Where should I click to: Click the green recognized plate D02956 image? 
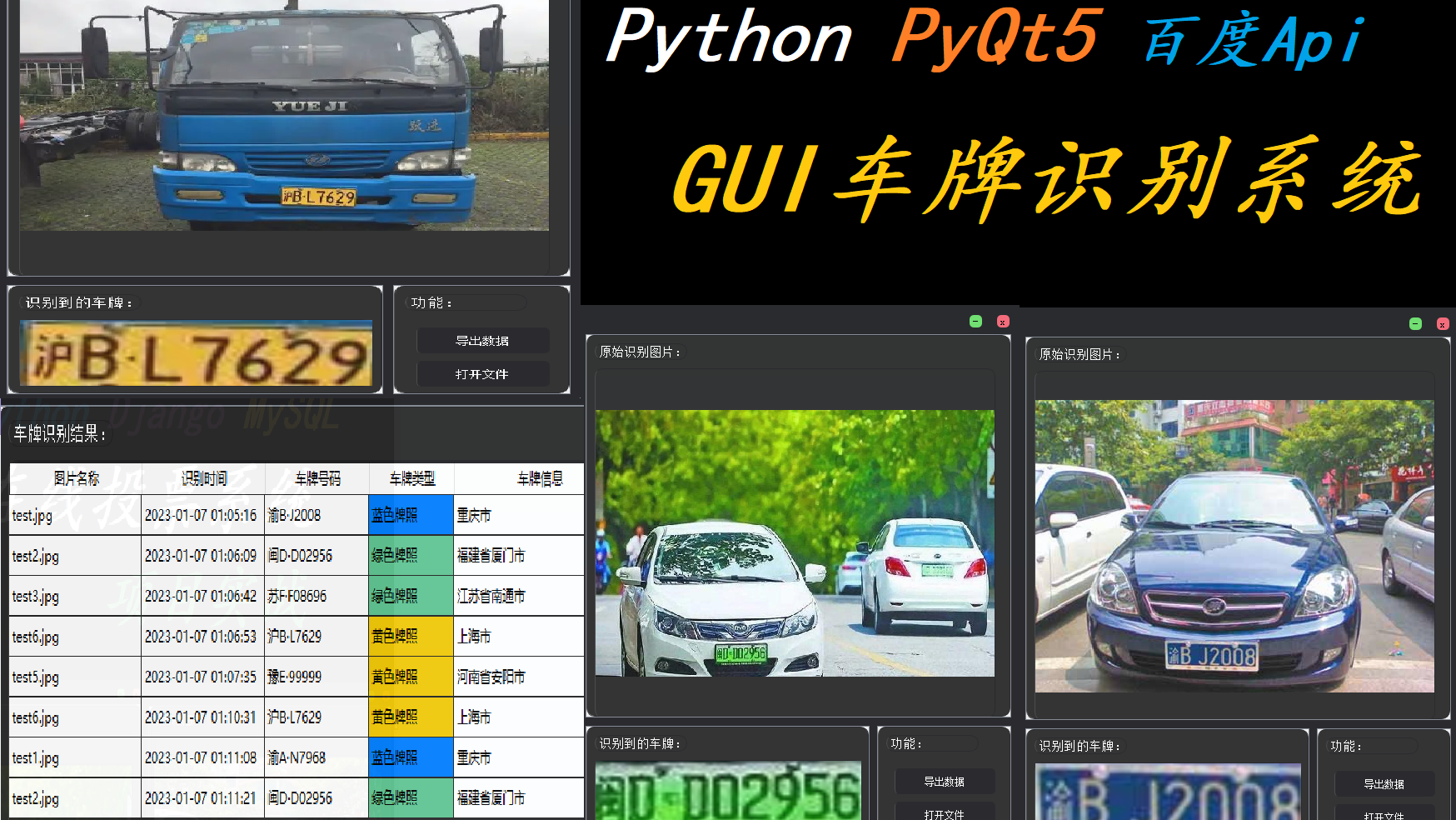click(x=729, y=791)
